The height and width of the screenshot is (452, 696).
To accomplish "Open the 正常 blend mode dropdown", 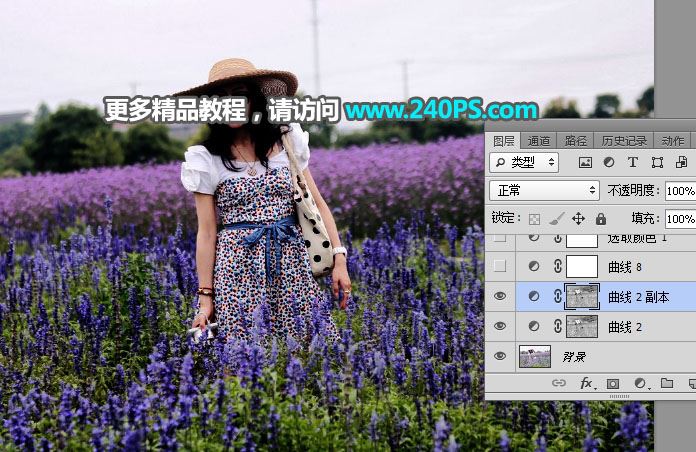I will coord(544,190).
